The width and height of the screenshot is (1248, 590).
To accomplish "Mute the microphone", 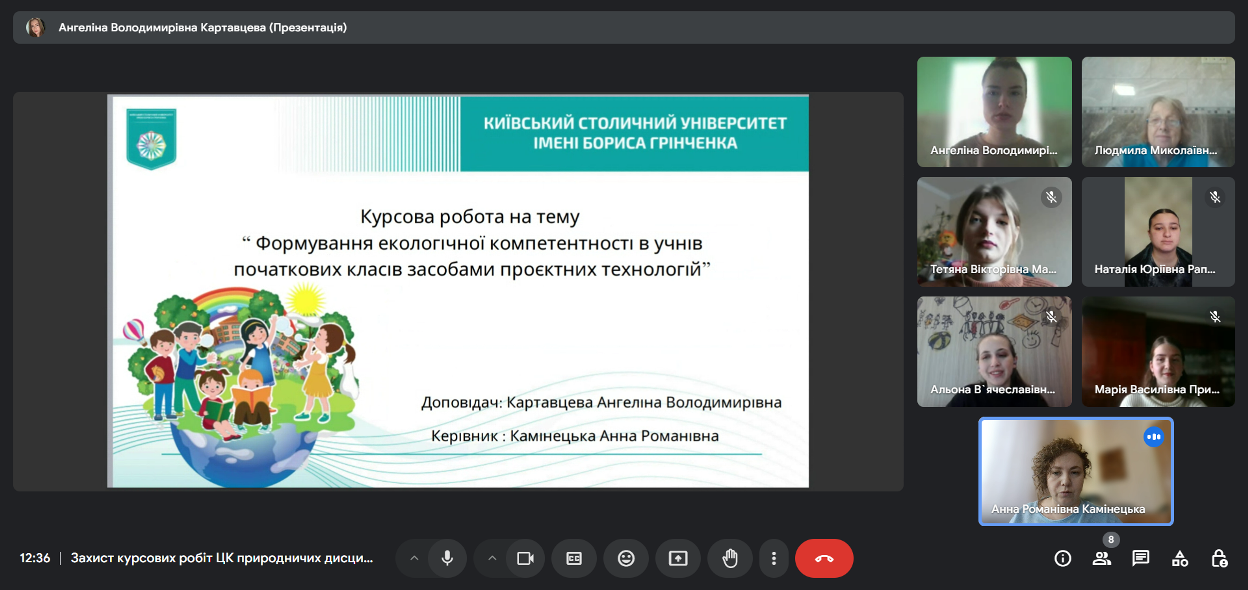I will click(447, 558).
